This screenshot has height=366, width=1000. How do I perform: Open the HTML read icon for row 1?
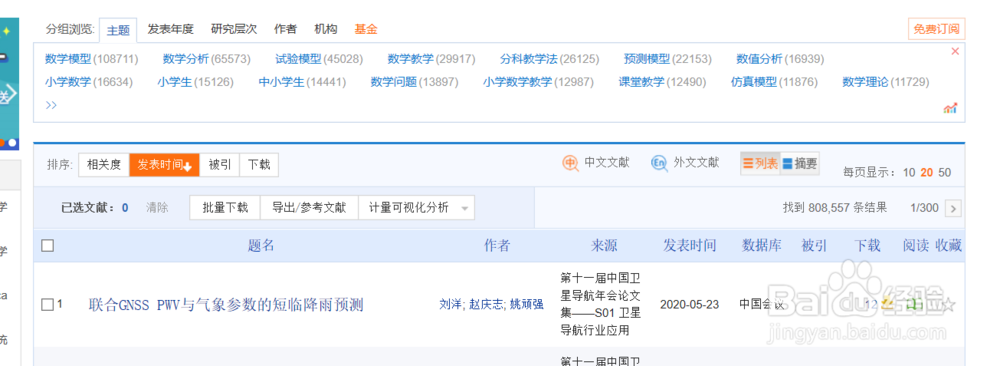click(915, 305)
